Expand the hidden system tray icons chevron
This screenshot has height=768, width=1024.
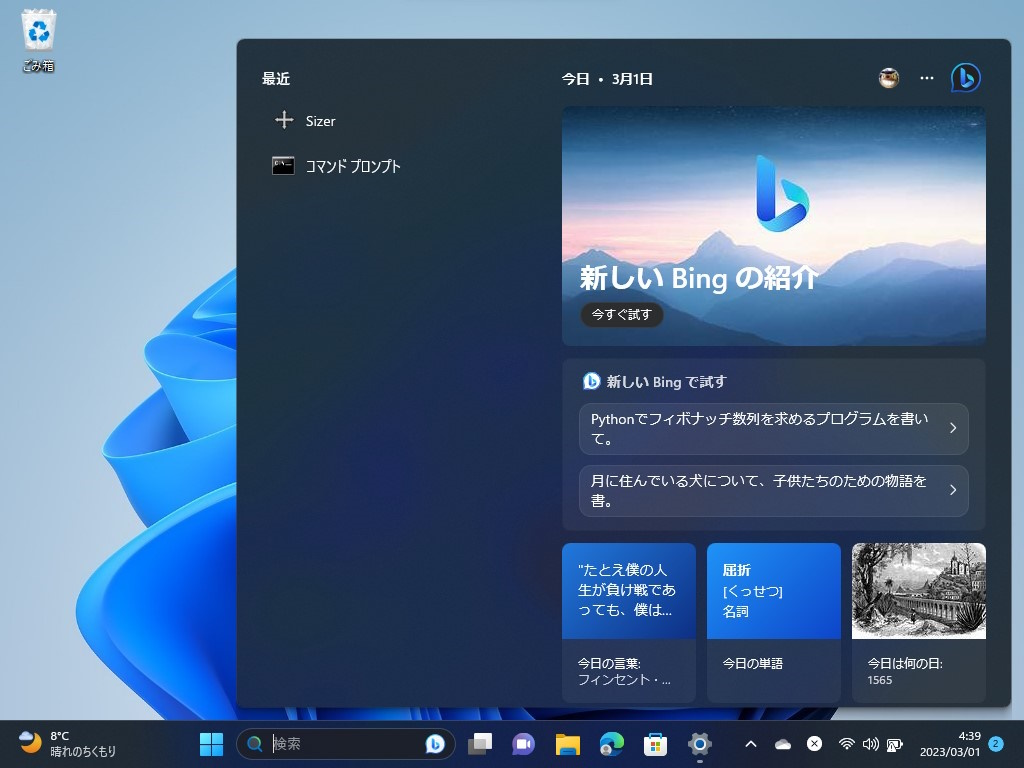pos(750,745)
